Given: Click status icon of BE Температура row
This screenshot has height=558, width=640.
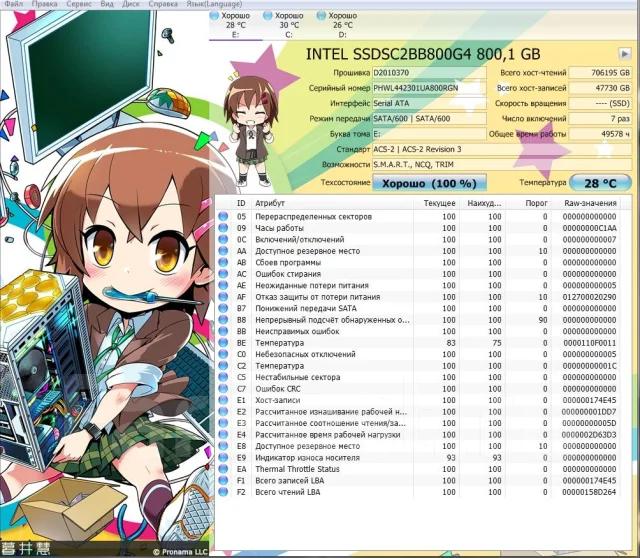Looking at the screenshot, I should [223, 342].
